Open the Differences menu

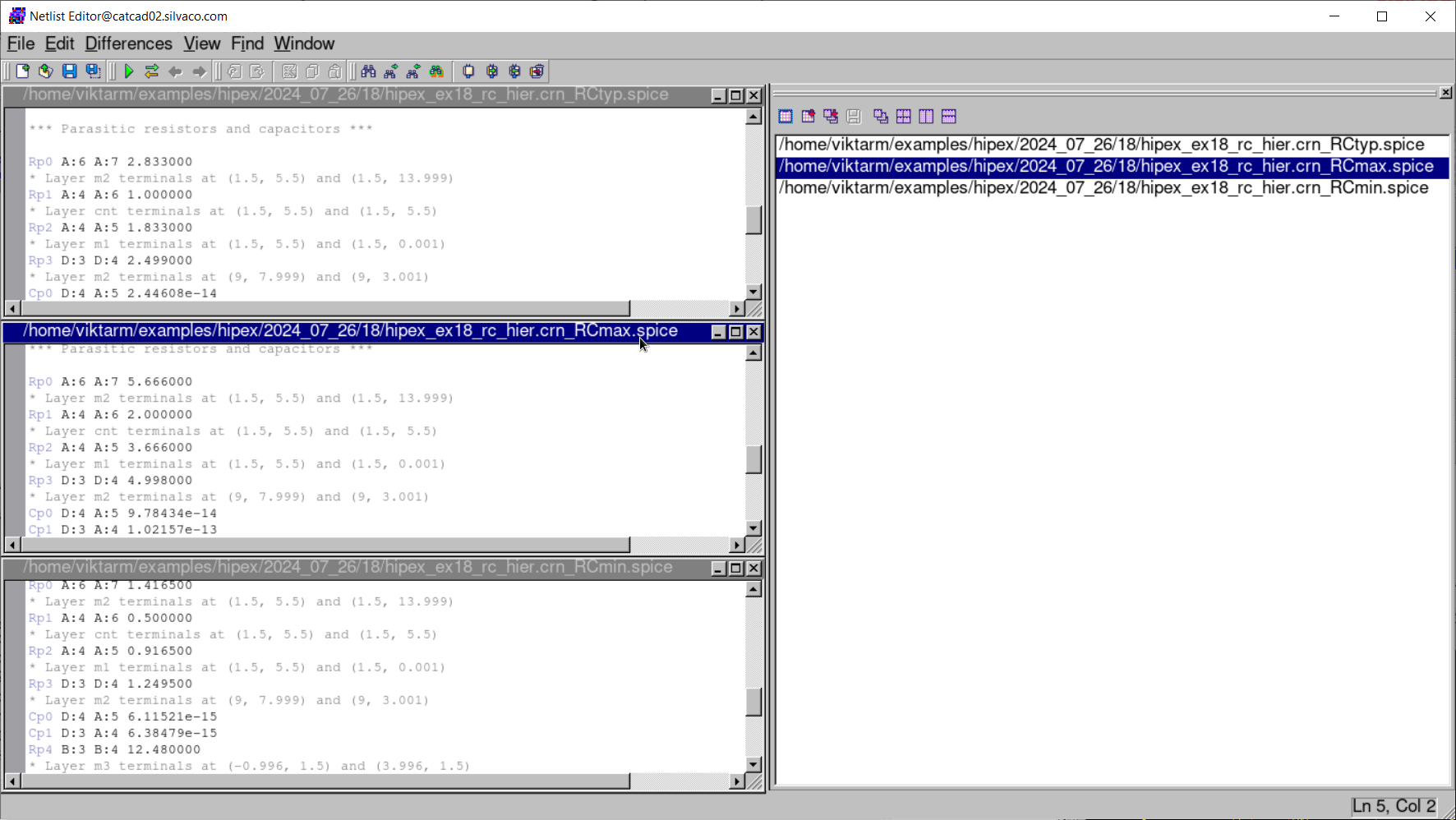128,44
